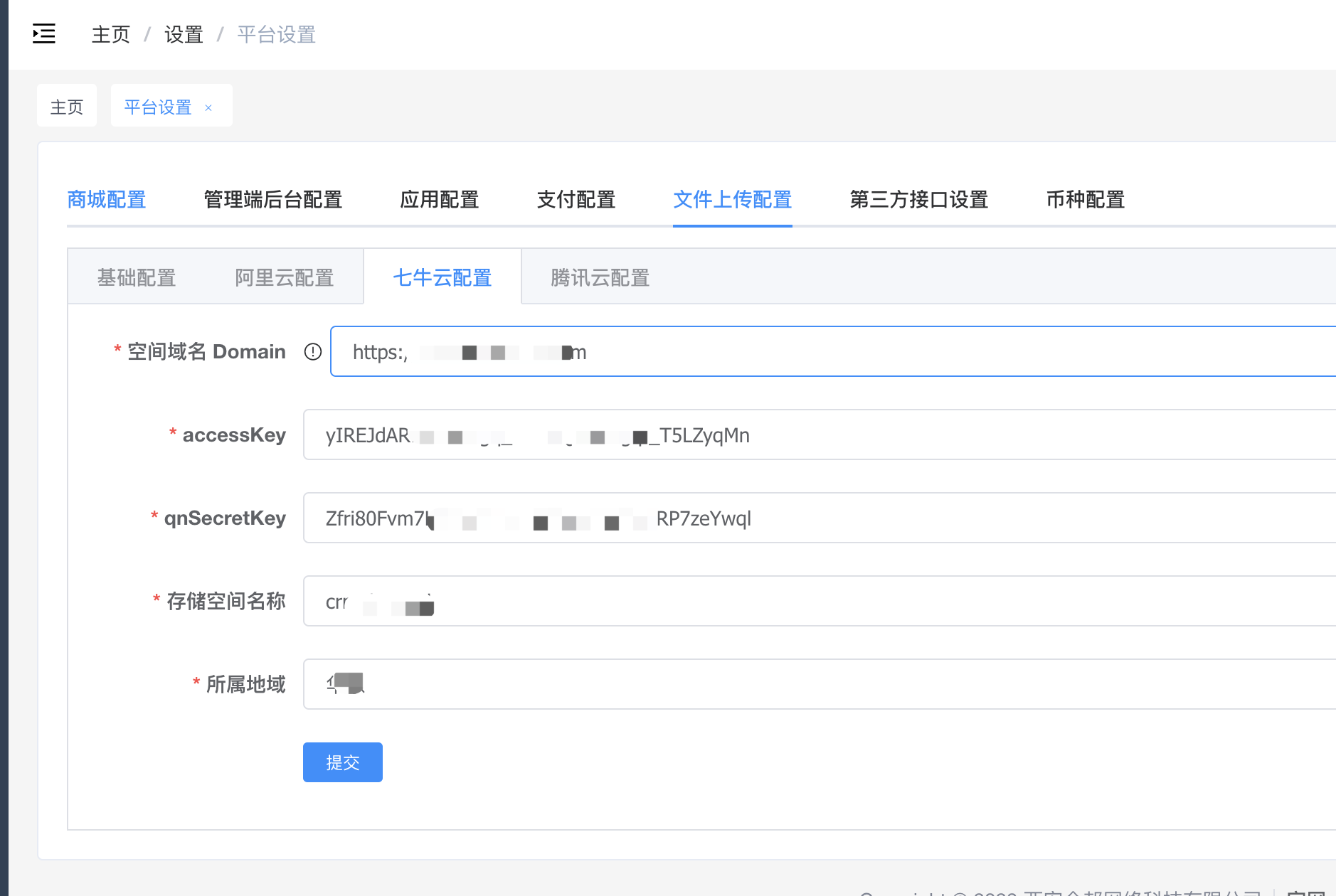Switch to the 管理端后台配置 tab
The height and width of the screenshot is (896, 1336).
[x=273, y=200]
